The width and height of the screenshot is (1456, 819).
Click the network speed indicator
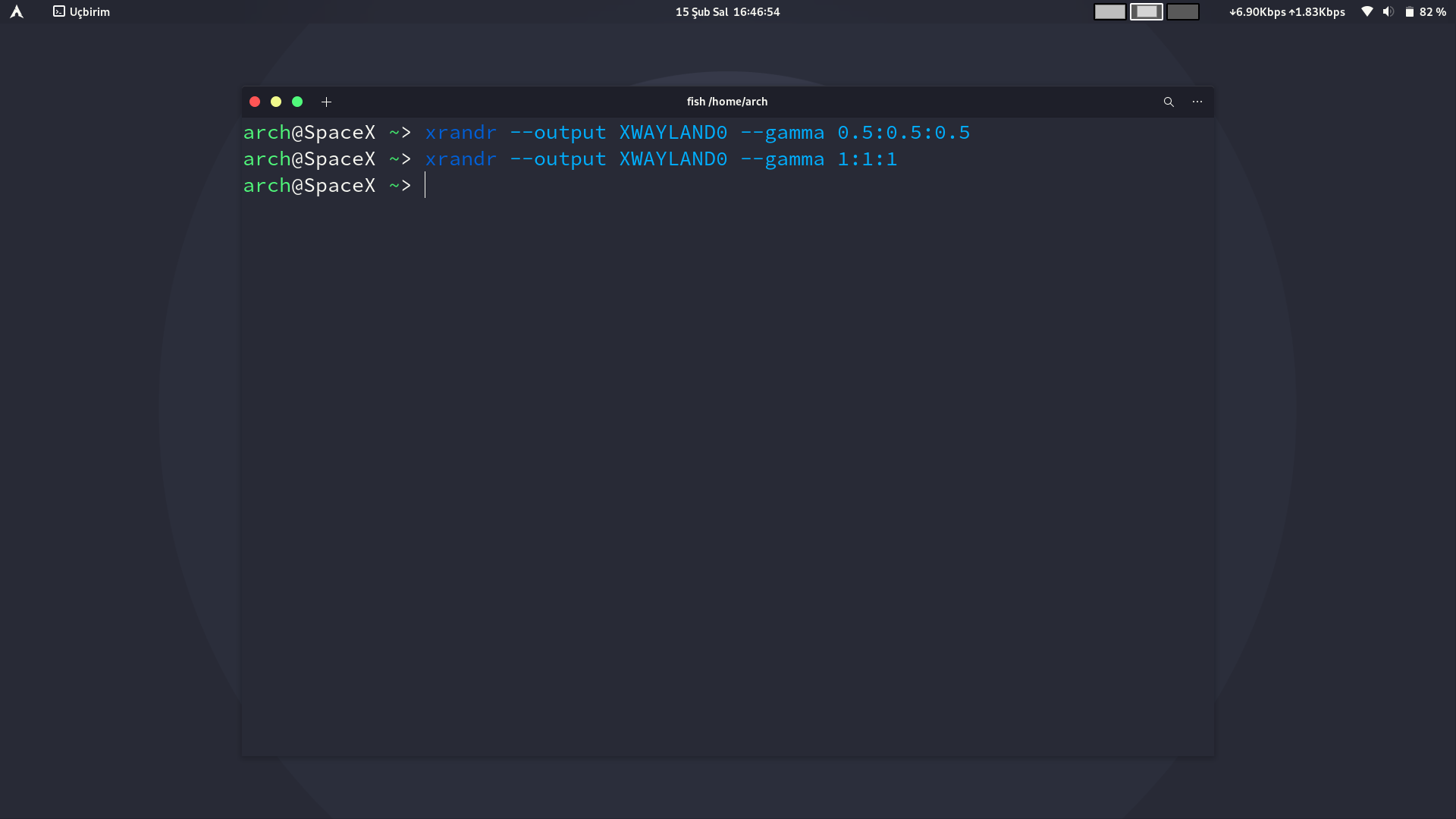(x=1287, y=11)
